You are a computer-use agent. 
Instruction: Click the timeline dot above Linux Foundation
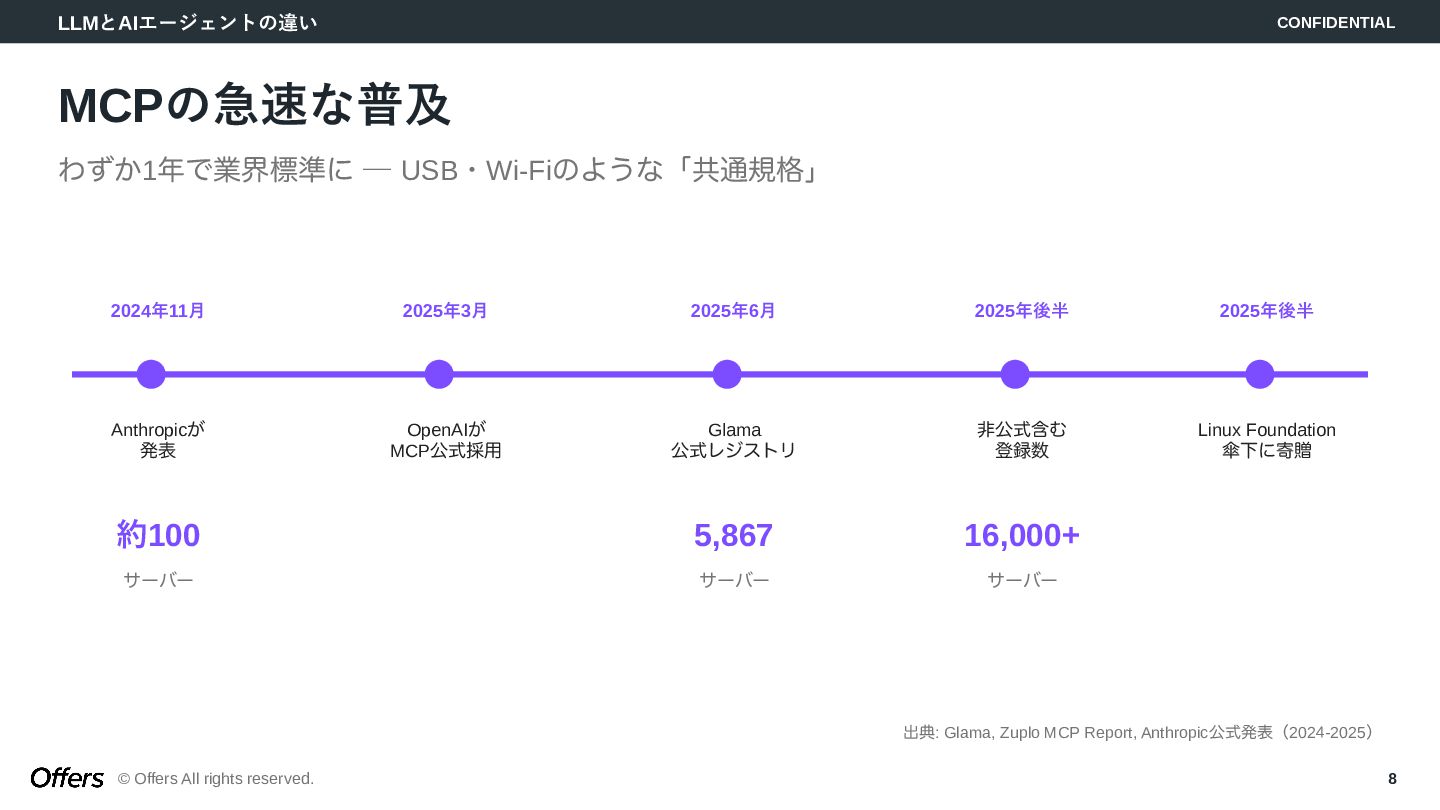(1260, 374)
